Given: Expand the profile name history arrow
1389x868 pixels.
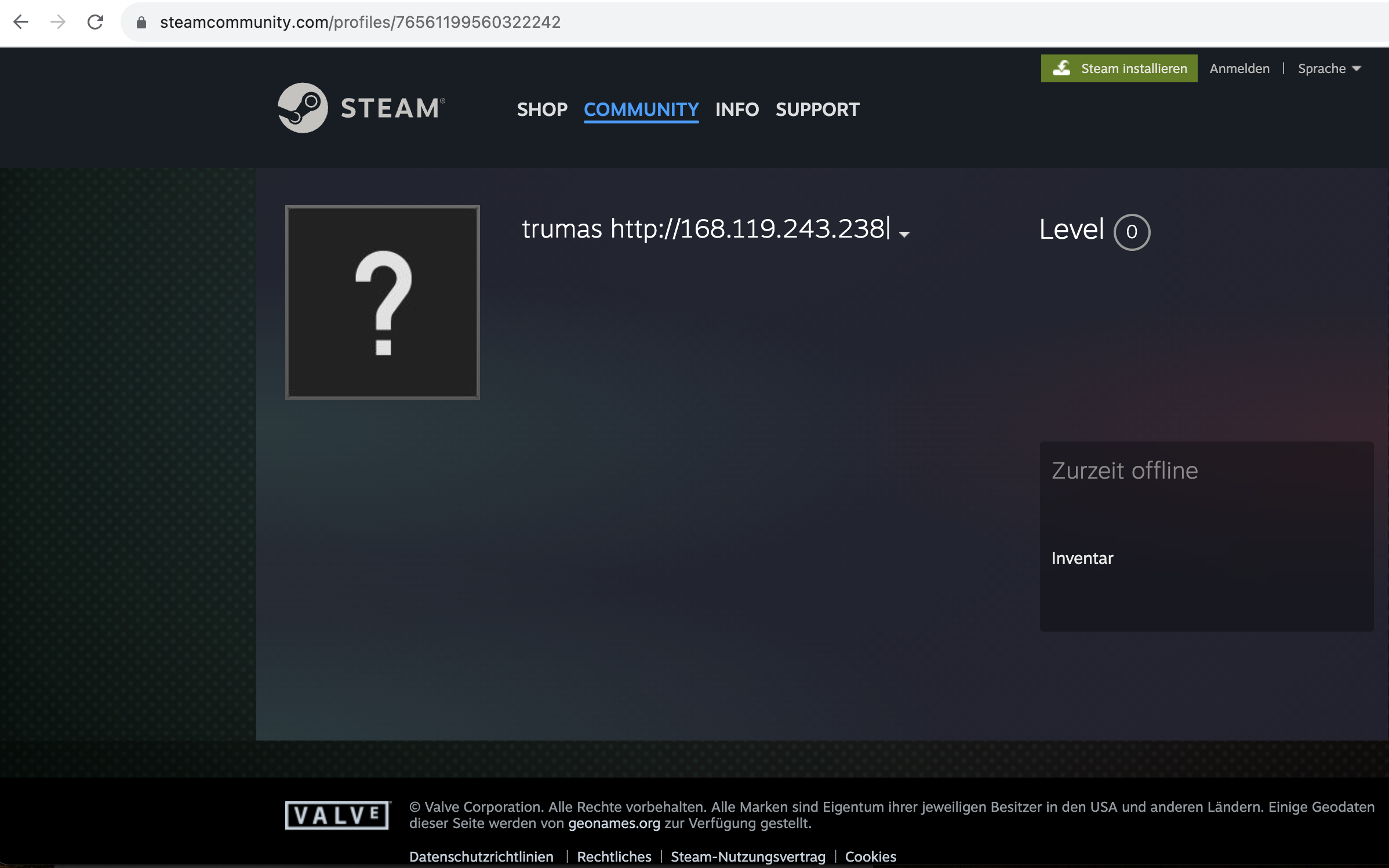Looking at the screenshot, I should pyautogui.click(x=904, y=234).
